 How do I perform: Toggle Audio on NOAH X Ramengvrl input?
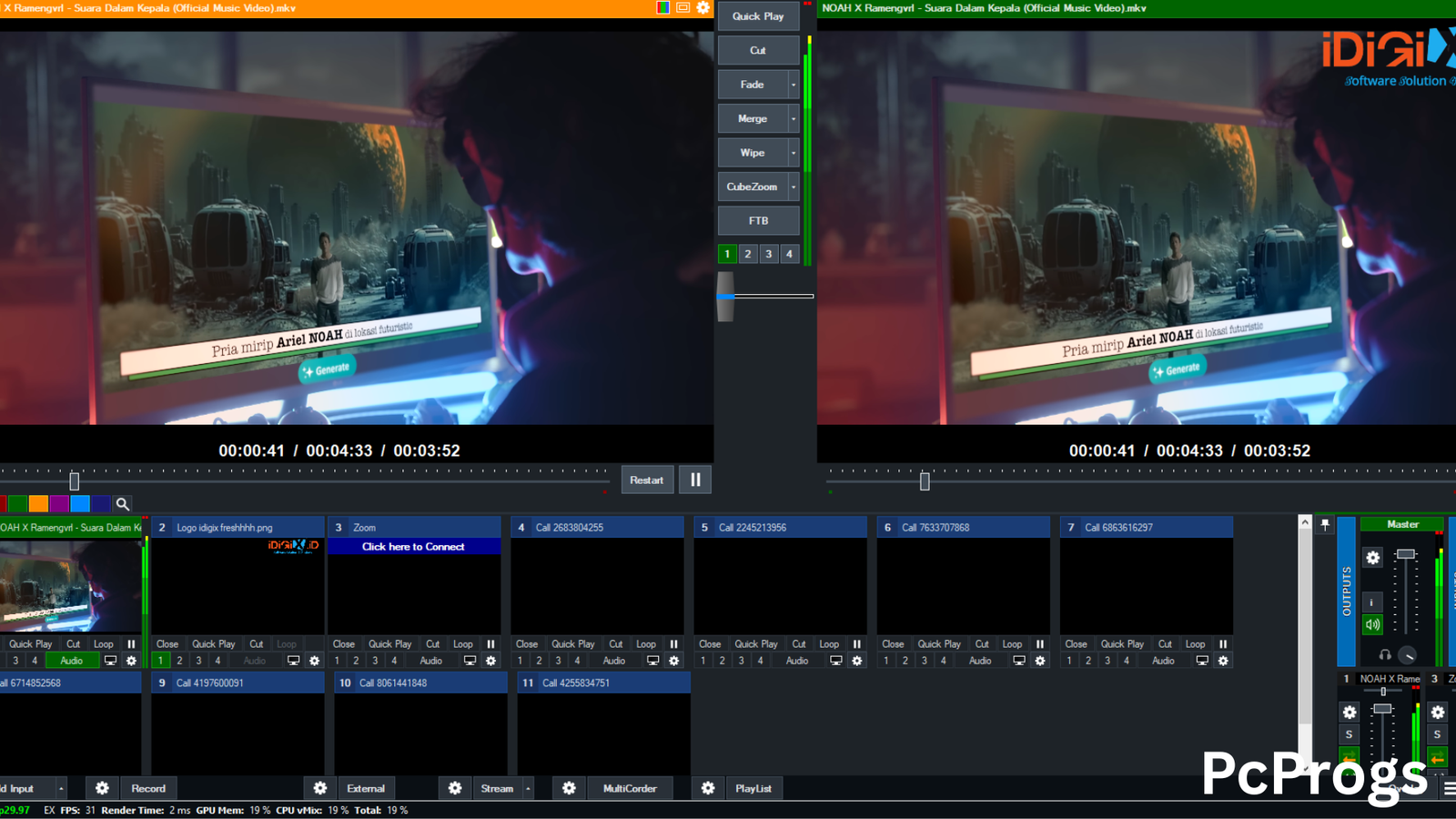(x=72, y=661)
